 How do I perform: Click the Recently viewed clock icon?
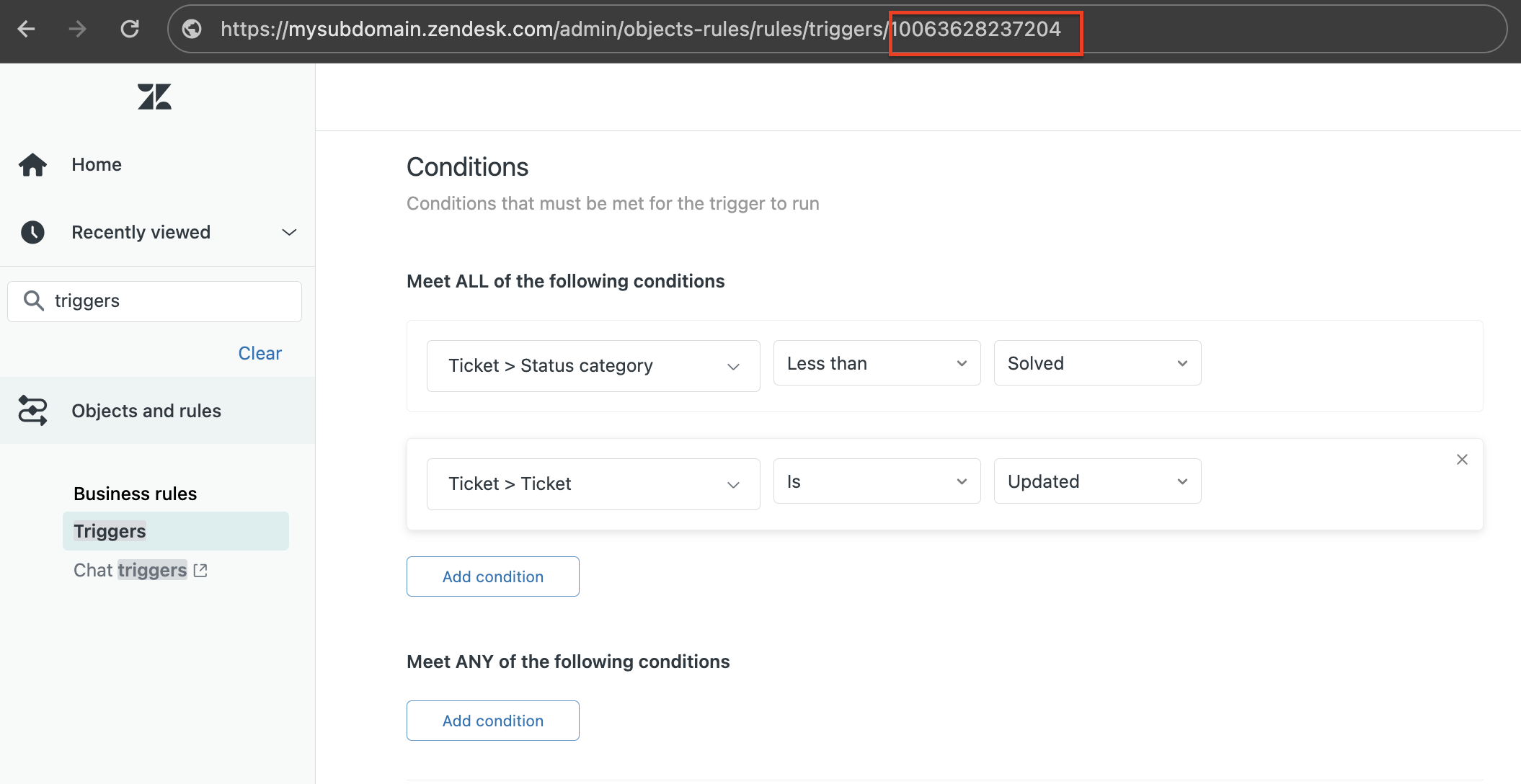tap(36, 232)
